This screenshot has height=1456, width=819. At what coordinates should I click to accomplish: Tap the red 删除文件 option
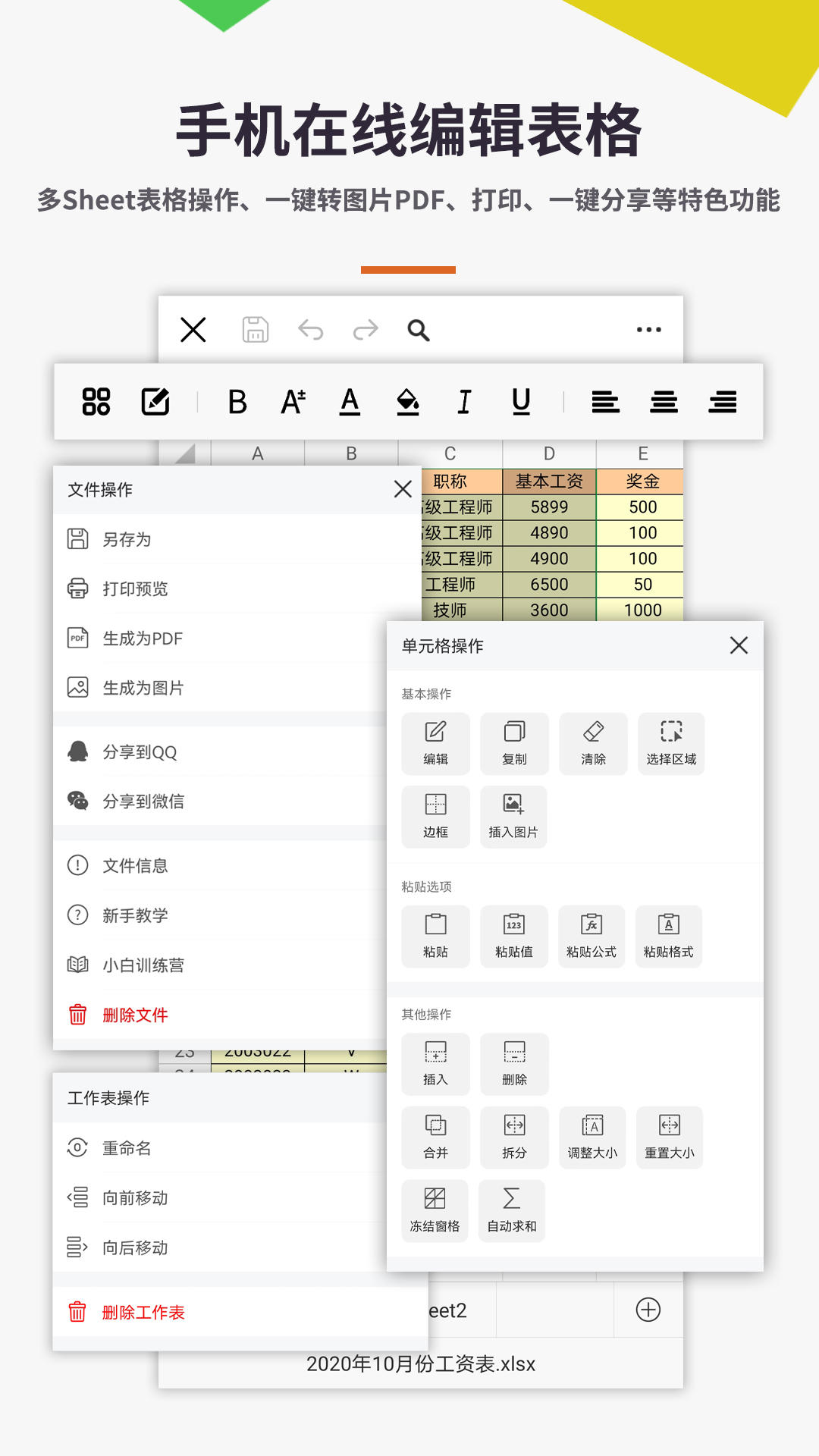(x=135, y=1015)
